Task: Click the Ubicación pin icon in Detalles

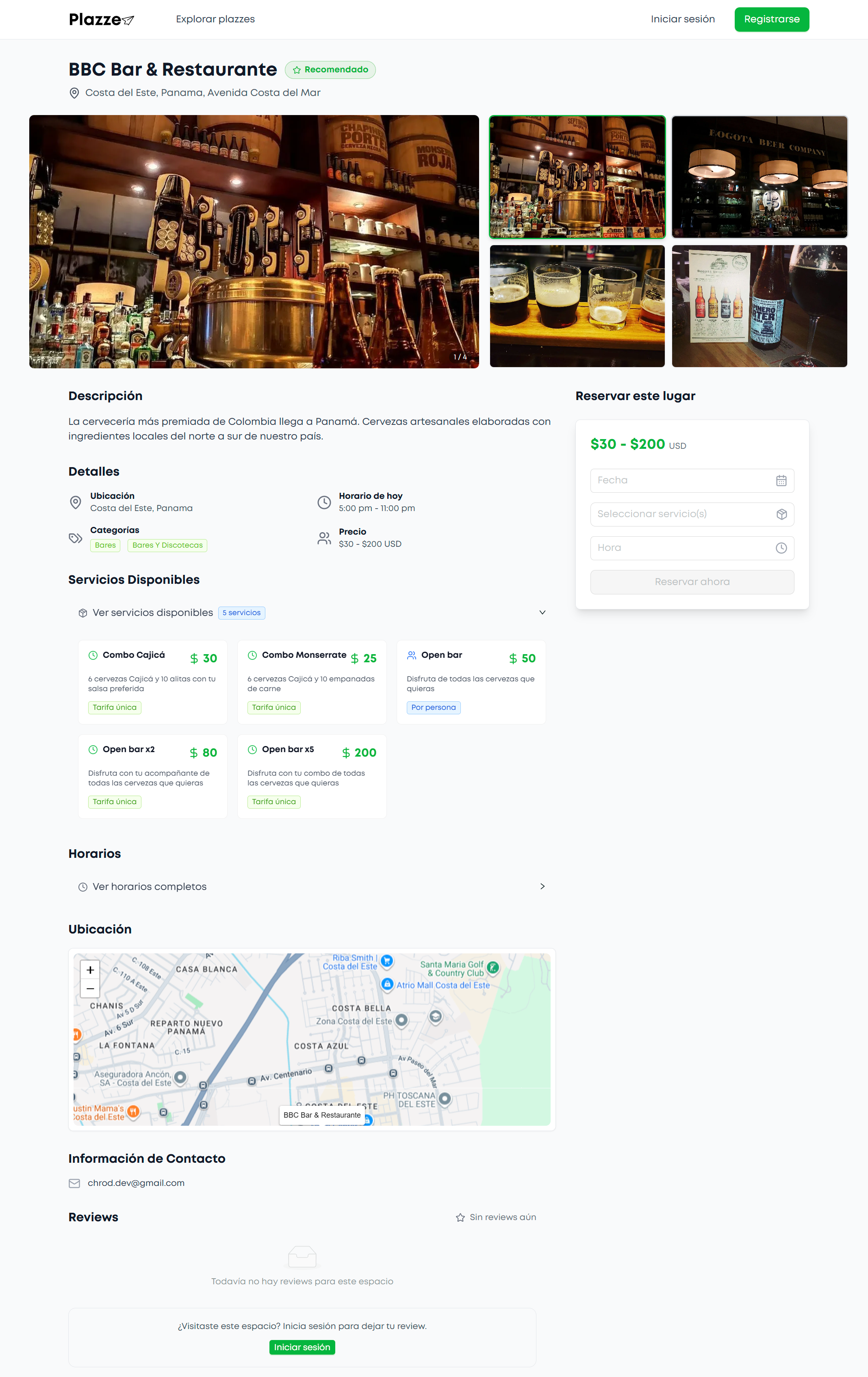Action: (76, 503)
